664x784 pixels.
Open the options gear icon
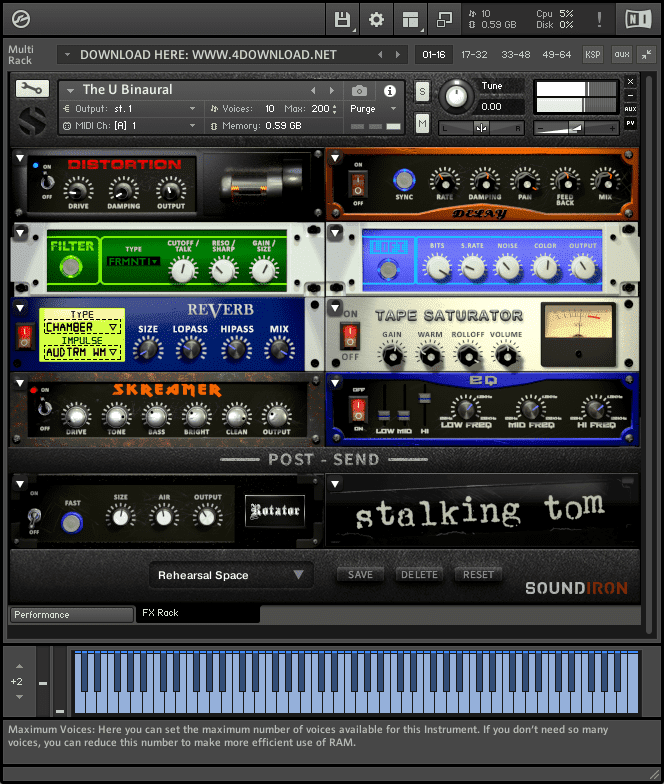point(376,20)
